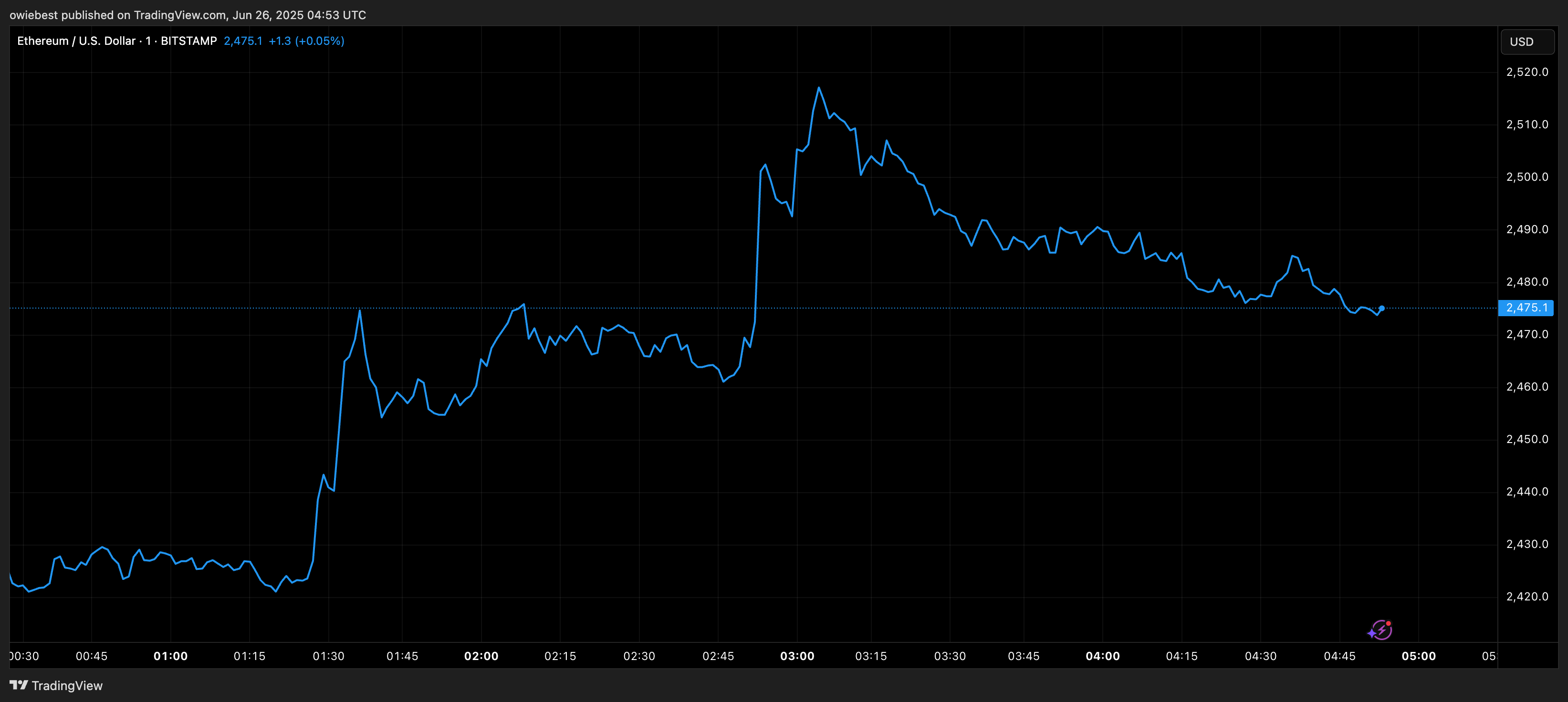
Task: Click the +1.3 (+0.05%) change value
Action: [x=306, y=41]
